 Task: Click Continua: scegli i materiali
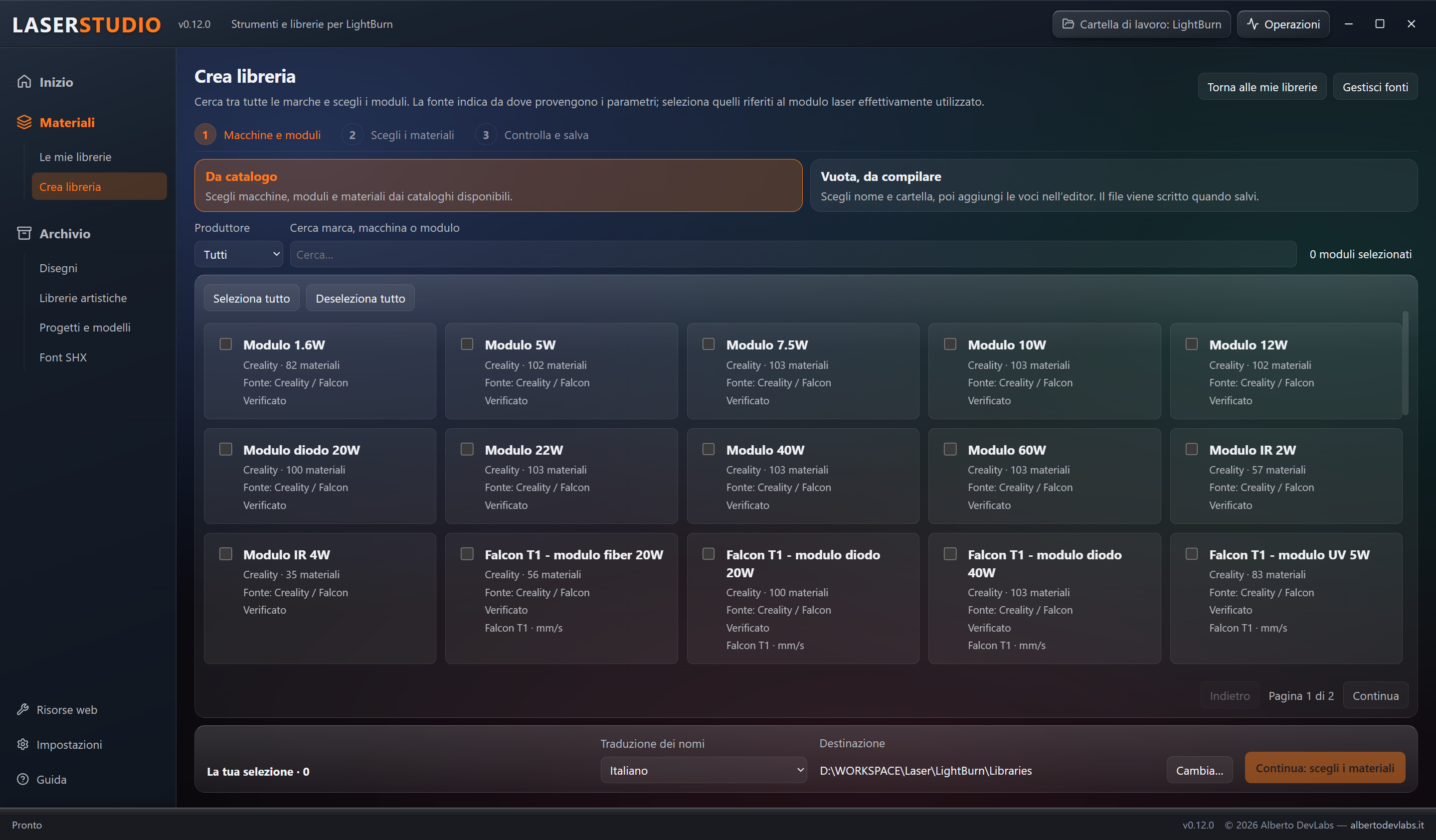click(x=1324, y=768)
